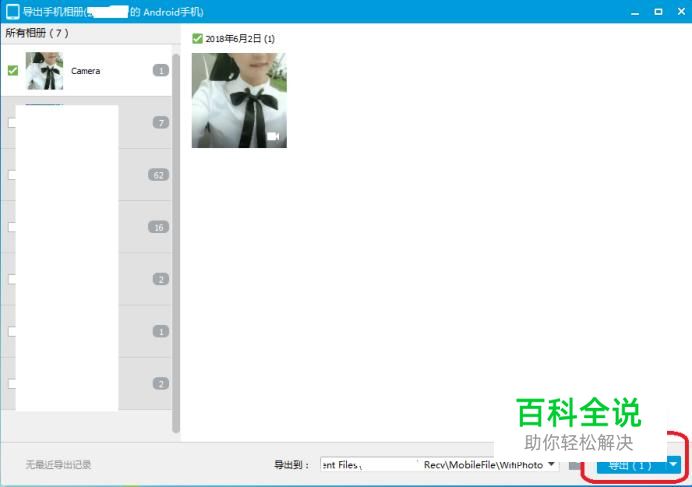This screenshot has height=487, width=692.
Task: Select the 2018年6月2日 video thumbnail
Action: click(239, 100)
